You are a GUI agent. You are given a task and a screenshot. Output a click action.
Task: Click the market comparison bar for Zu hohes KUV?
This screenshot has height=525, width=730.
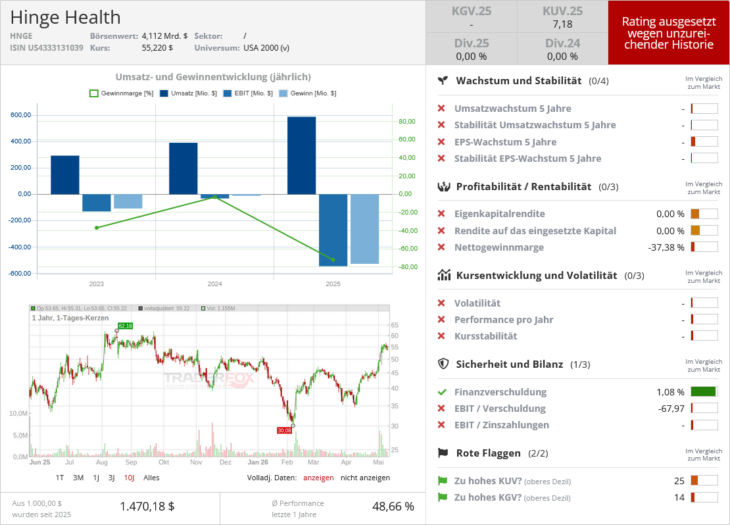pyautogui.click(x=704, y=480)
